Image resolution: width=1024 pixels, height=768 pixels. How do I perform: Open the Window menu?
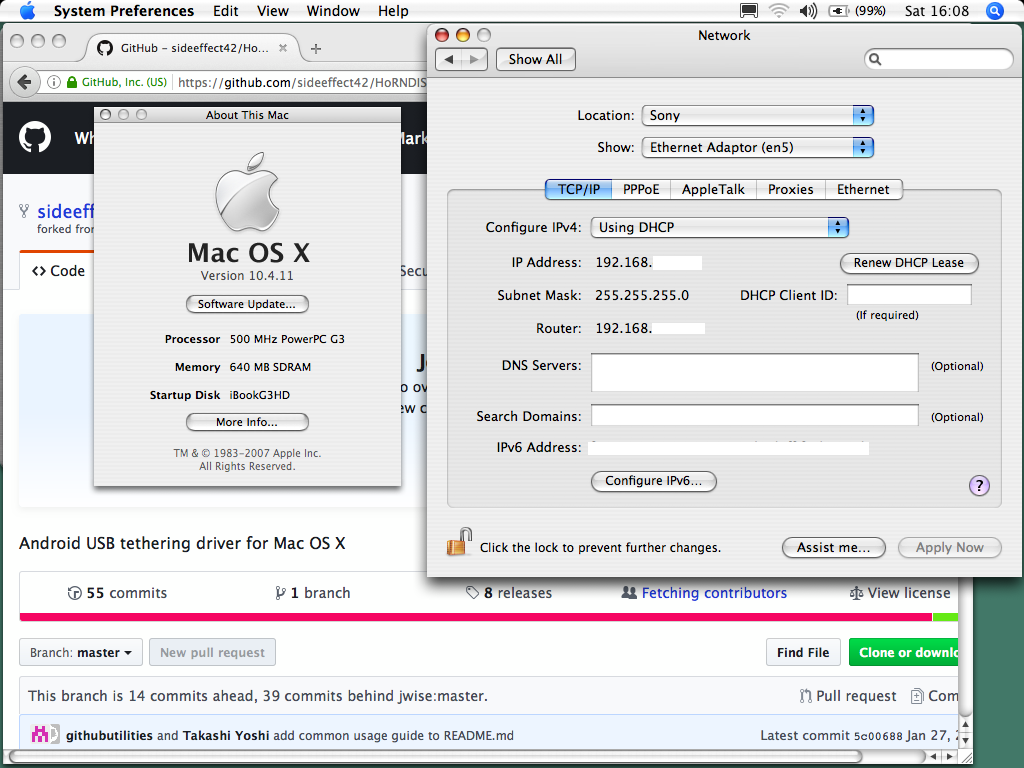pyautogui.click(x=333, y=11)
